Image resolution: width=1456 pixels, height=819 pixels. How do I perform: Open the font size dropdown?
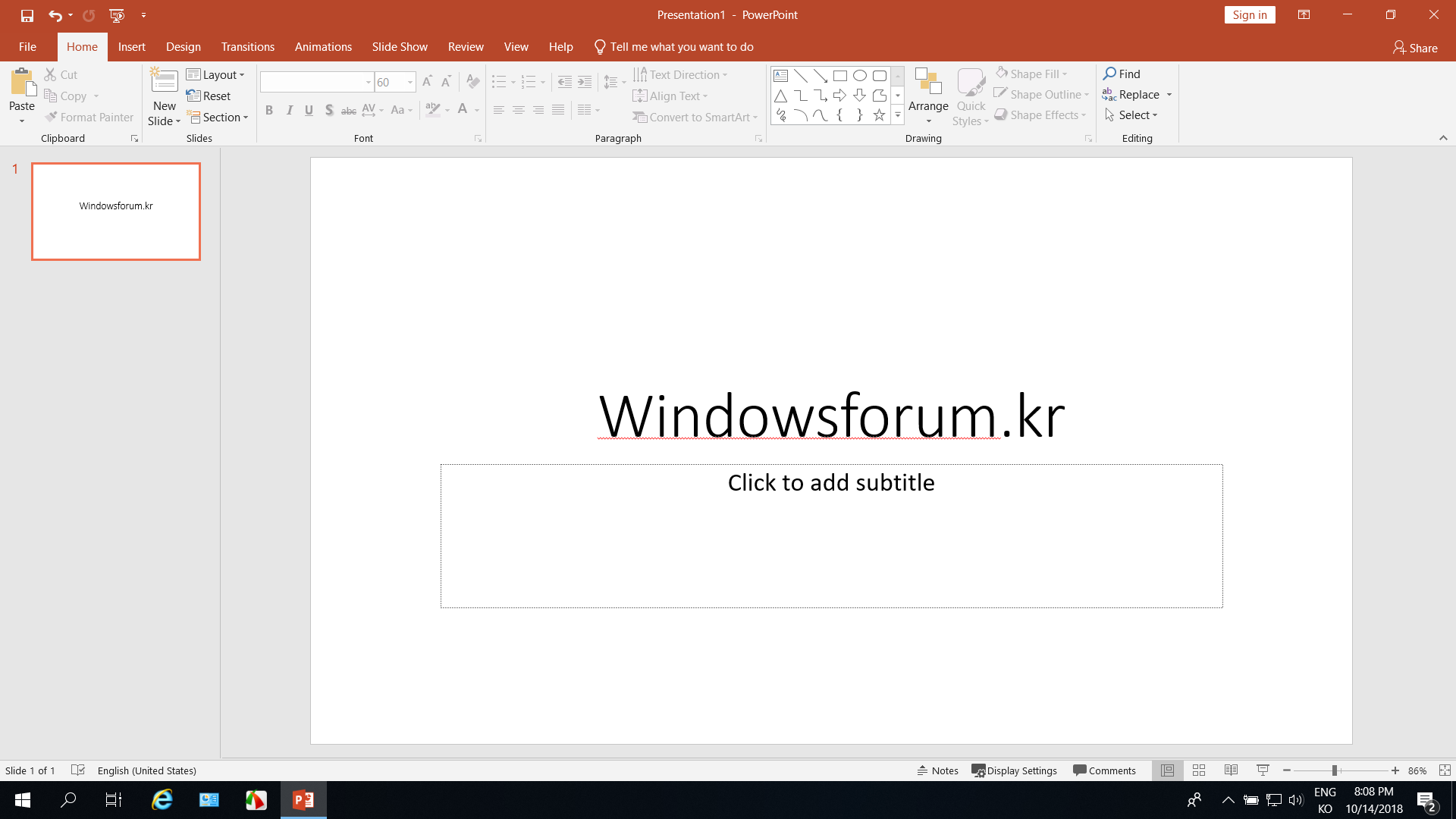tap(410, 82)
